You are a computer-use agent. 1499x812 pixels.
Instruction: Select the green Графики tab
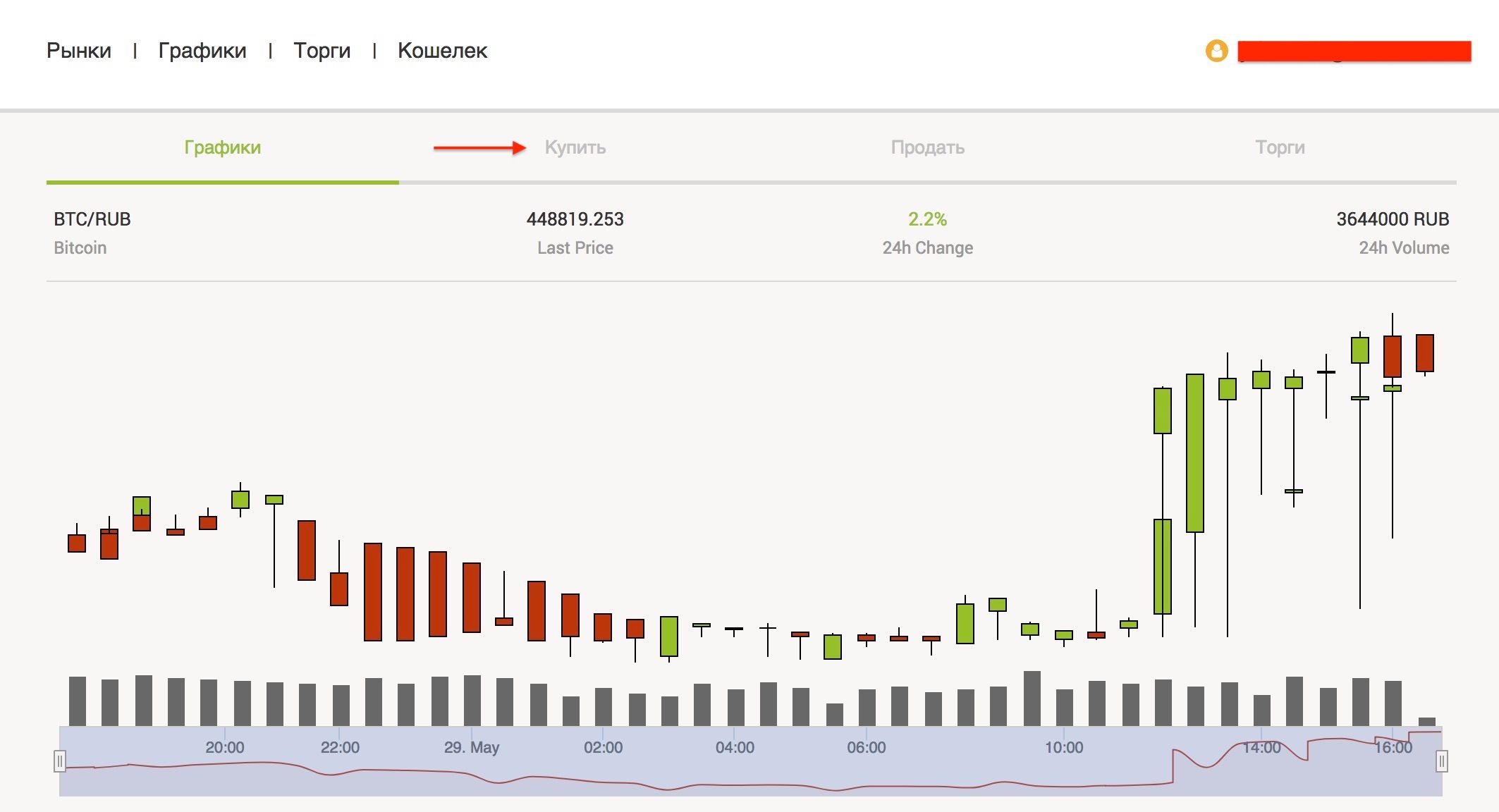click(223, 147)
